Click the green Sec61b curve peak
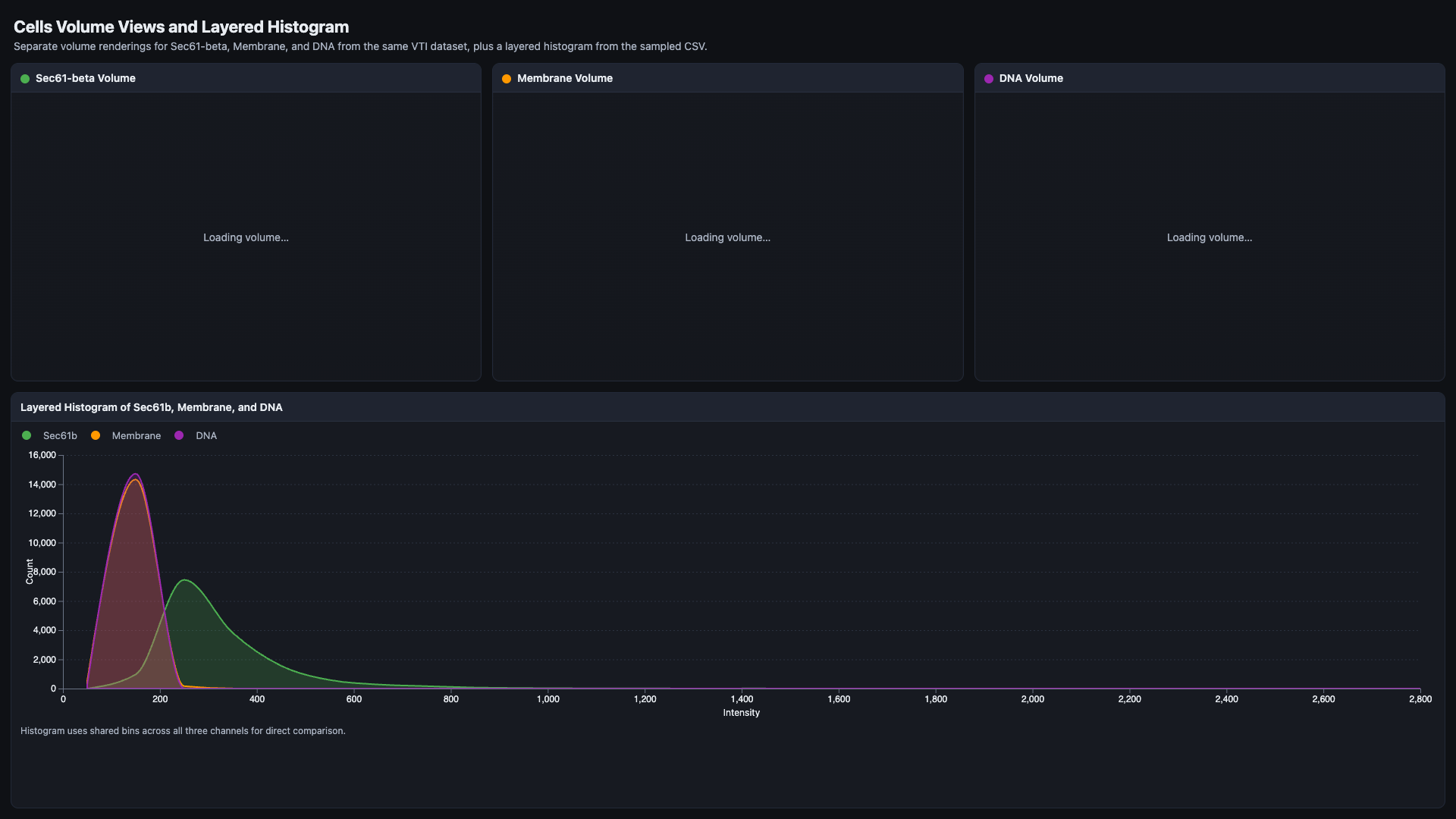The width and height of the screenshot is (1456, 819). pos(185,580)
